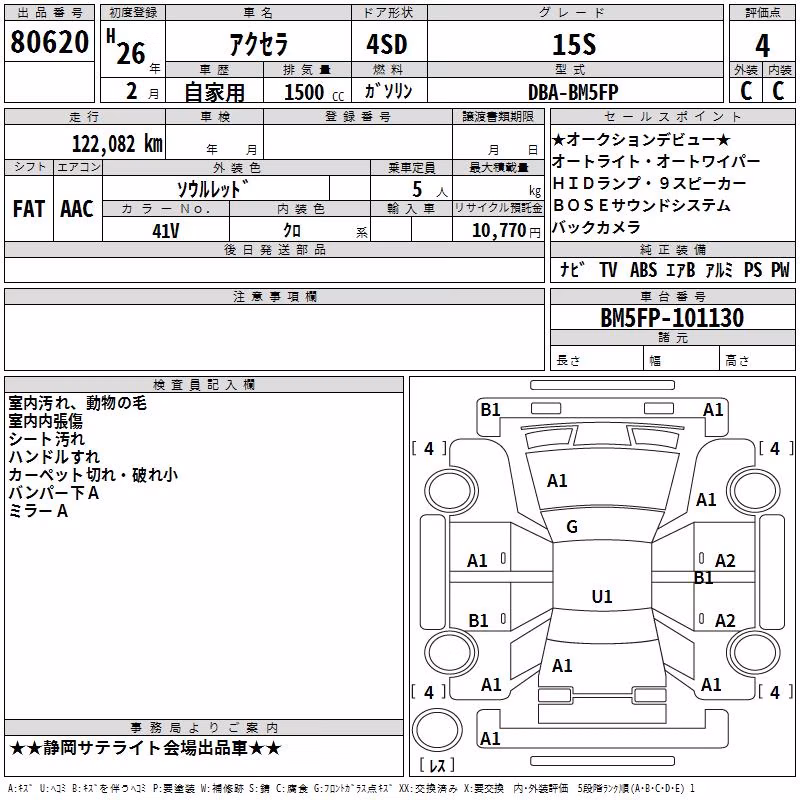Click the recycle deposit 10,770 yen field
This screenshot has width=800, height=800.
[498, 230]
